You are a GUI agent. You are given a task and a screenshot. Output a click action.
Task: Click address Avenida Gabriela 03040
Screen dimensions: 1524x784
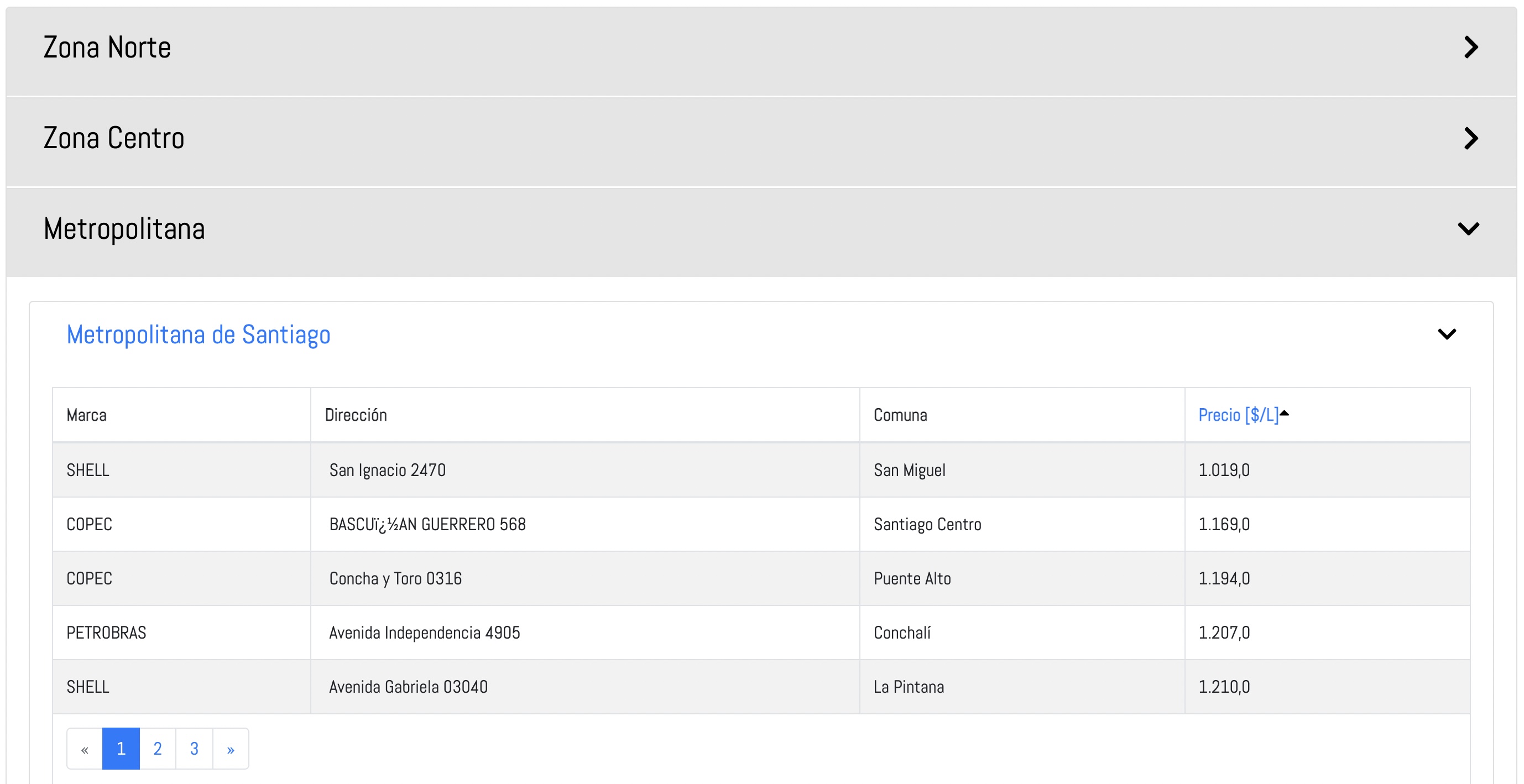click(408, 688)
